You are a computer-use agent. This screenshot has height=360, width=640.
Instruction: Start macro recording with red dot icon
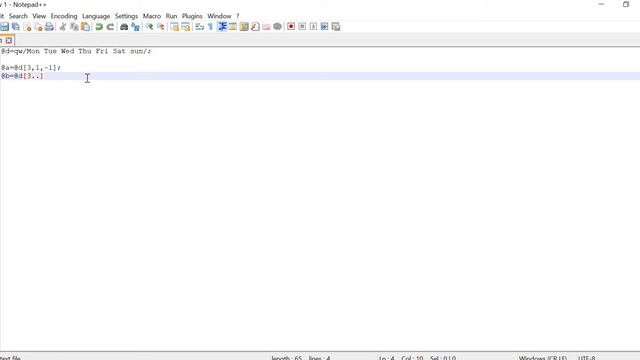point(291,27)
